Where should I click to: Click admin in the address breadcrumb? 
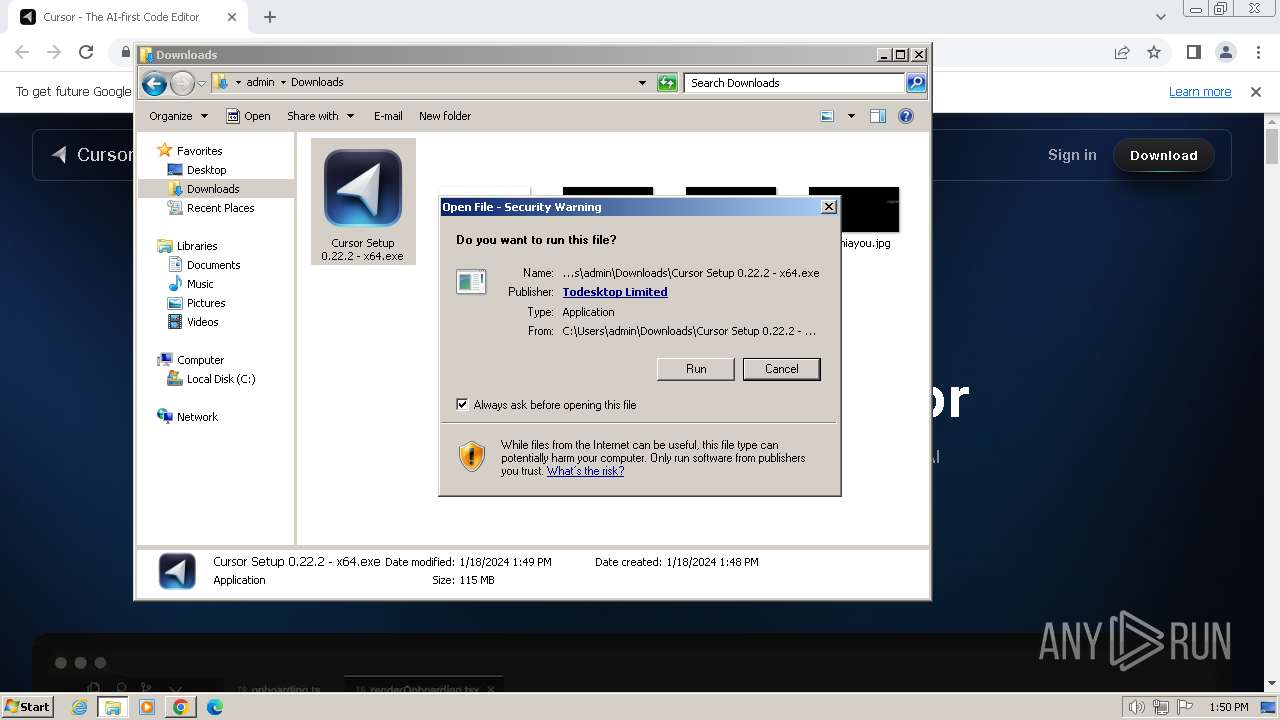point(260,83)
